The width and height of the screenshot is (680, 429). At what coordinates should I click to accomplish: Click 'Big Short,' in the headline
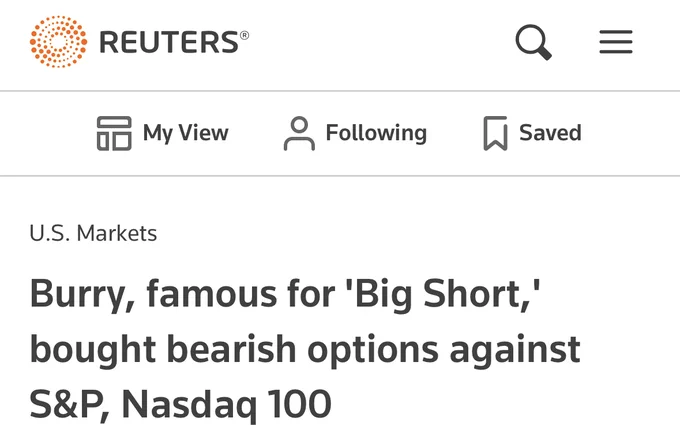click(x=457, y=295)
